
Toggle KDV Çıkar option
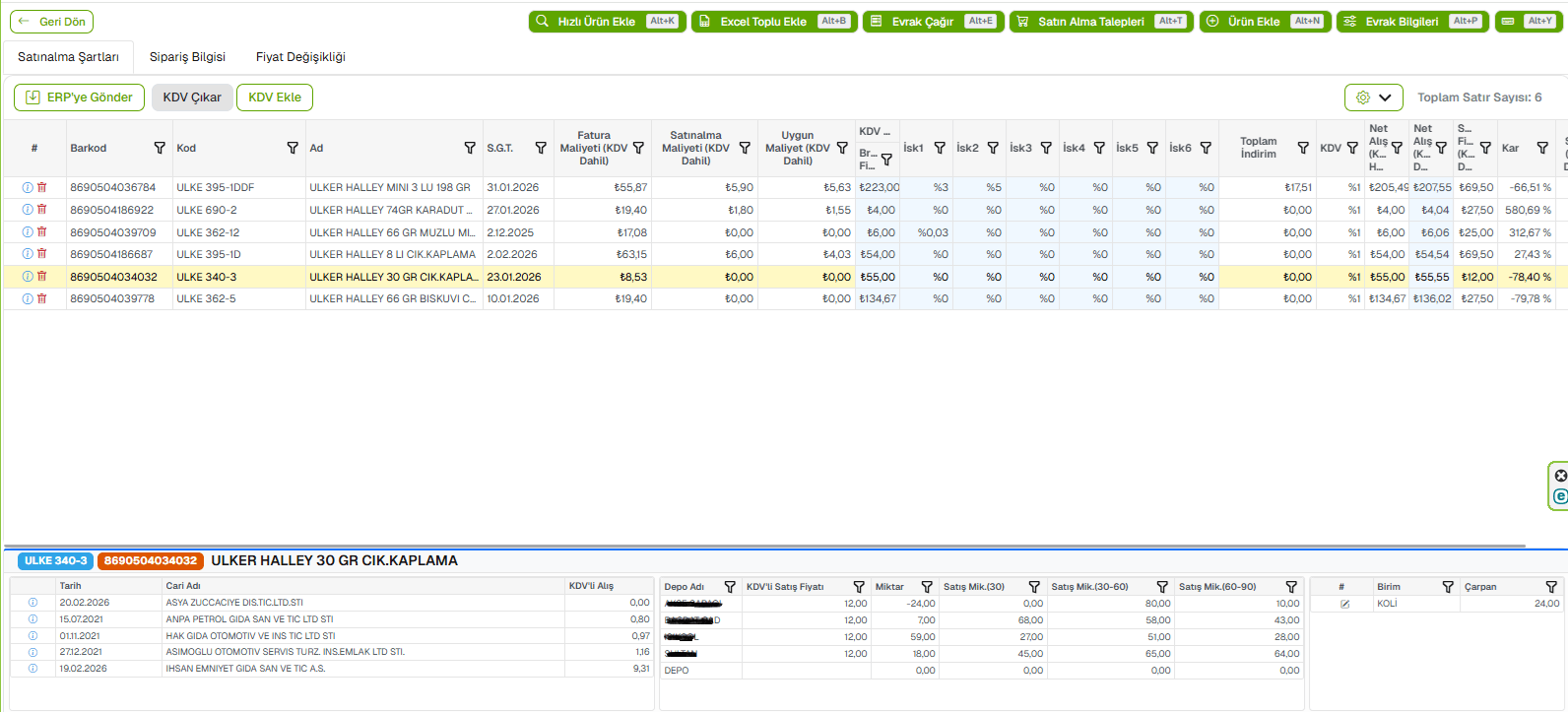[192, 97]
